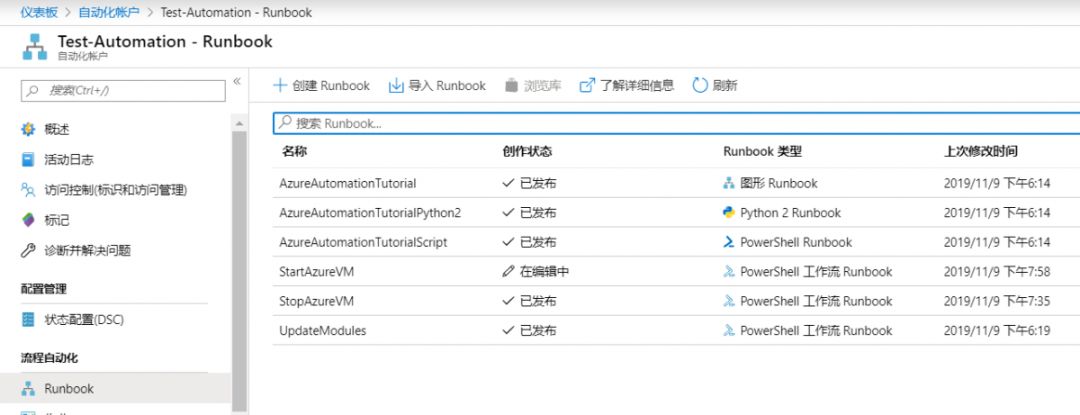Click the Python 2 Runbook icon
Image resolution: width=1080 pixels, height=415 pixels.
point(729,213)
